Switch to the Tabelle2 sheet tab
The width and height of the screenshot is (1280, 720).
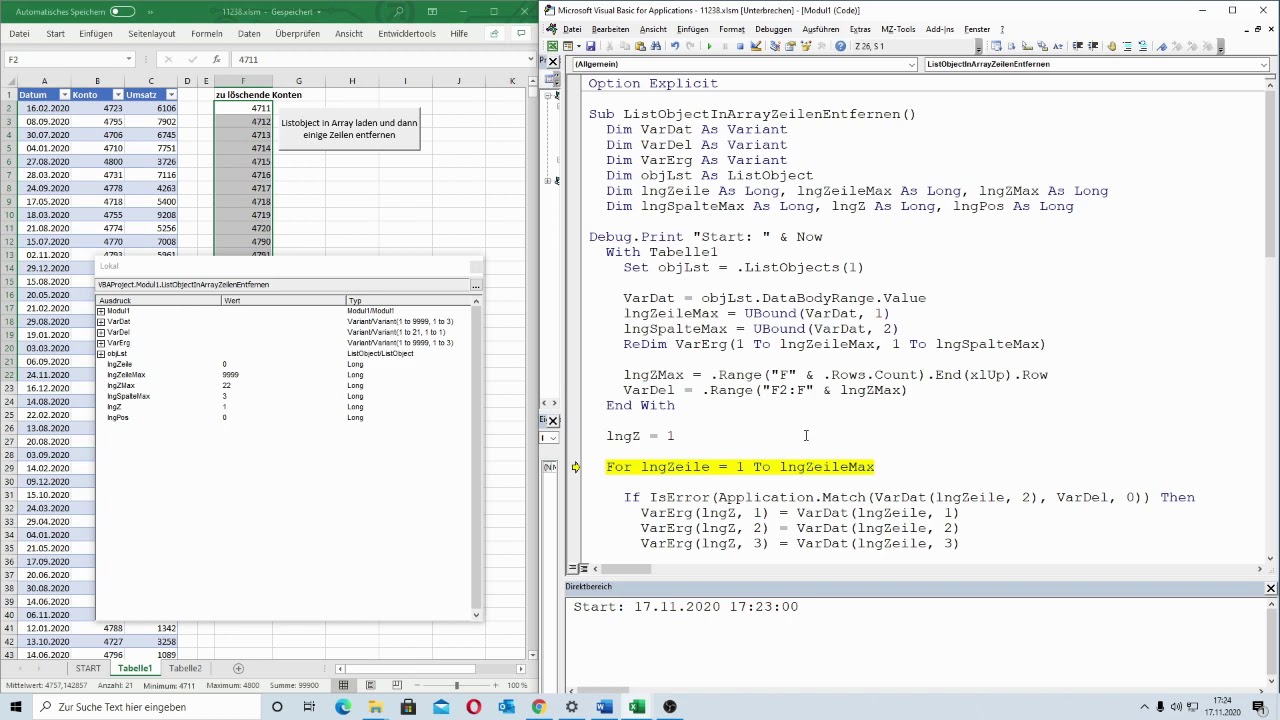[x=185, y=668]
